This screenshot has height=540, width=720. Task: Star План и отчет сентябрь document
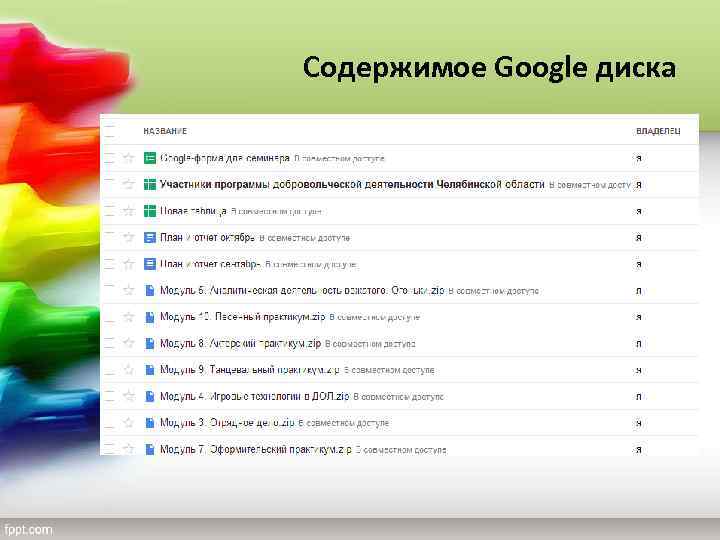pos(129,264)
